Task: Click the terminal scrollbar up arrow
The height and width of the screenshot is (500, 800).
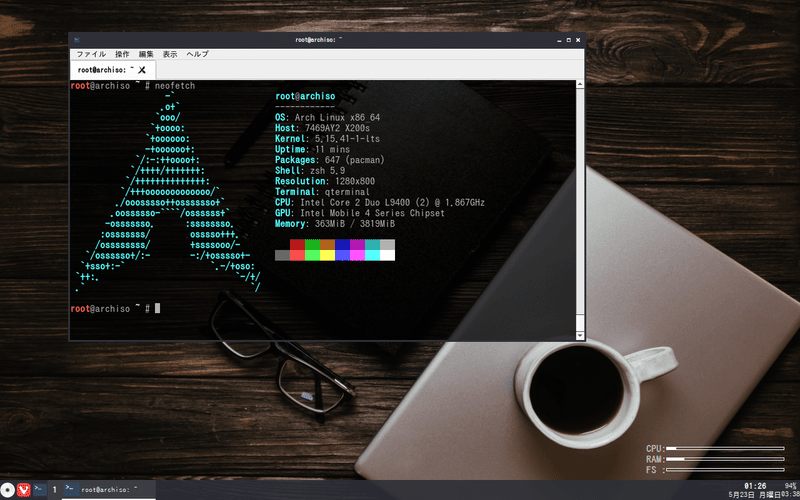Action: pos(580,84)
